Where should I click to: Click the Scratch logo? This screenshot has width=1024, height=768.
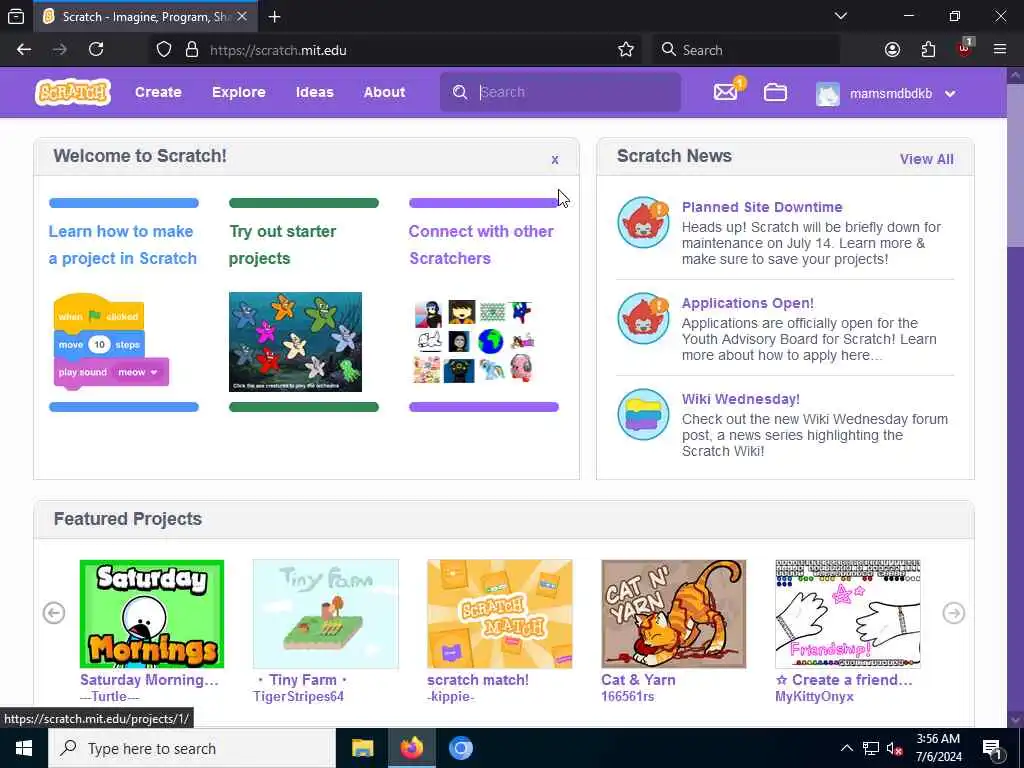(x=72, y=92)
